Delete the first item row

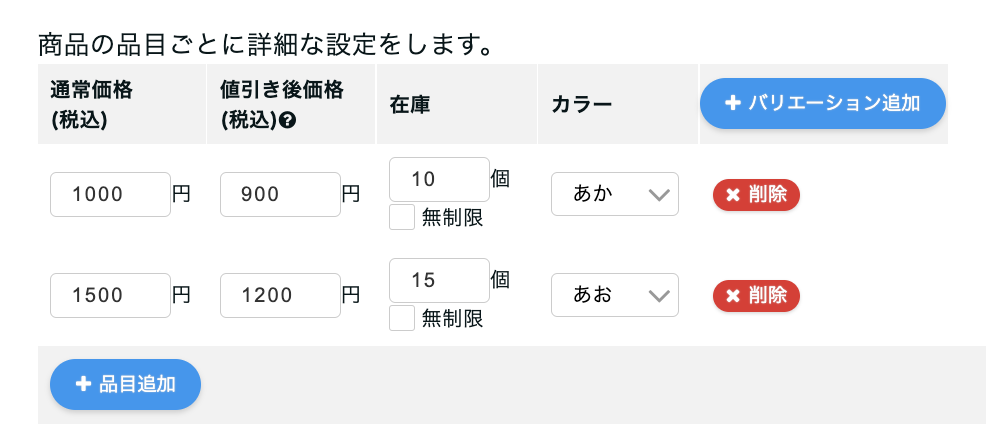coord(756,195)
